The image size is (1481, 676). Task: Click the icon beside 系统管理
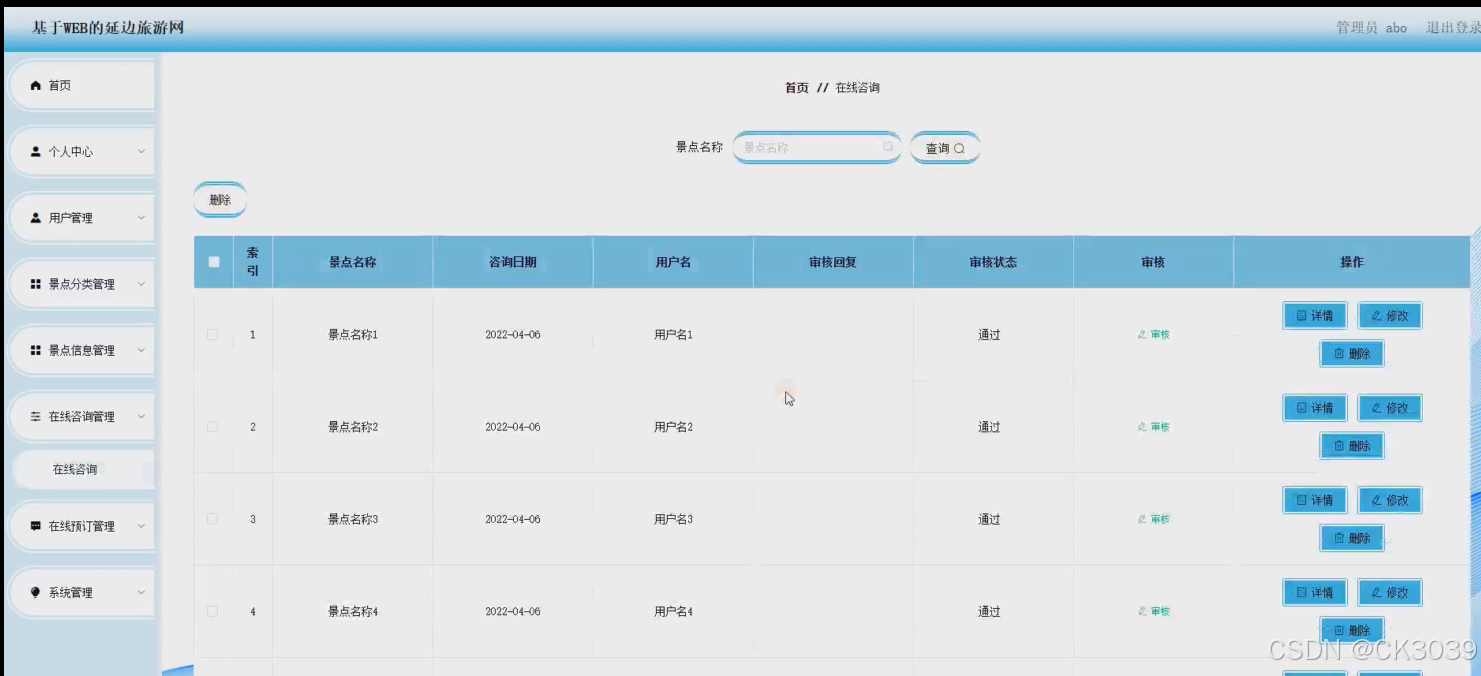36,592
